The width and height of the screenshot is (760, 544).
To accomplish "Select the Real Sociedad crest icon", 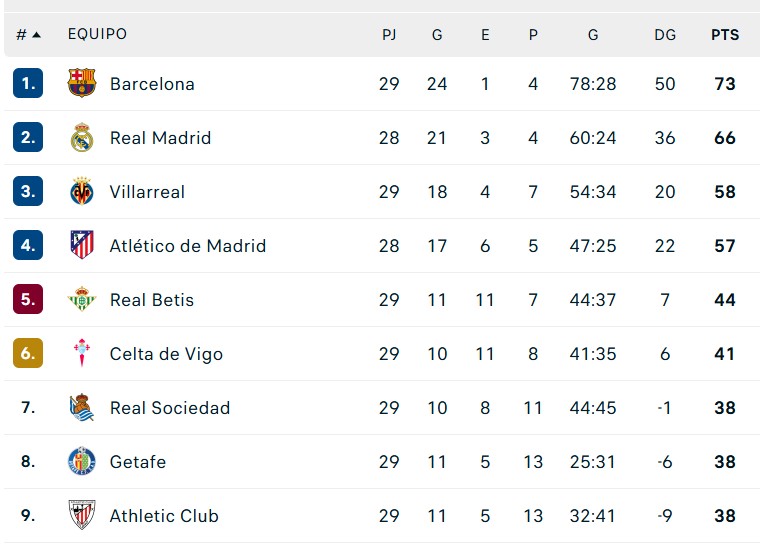I will point(82,408).
